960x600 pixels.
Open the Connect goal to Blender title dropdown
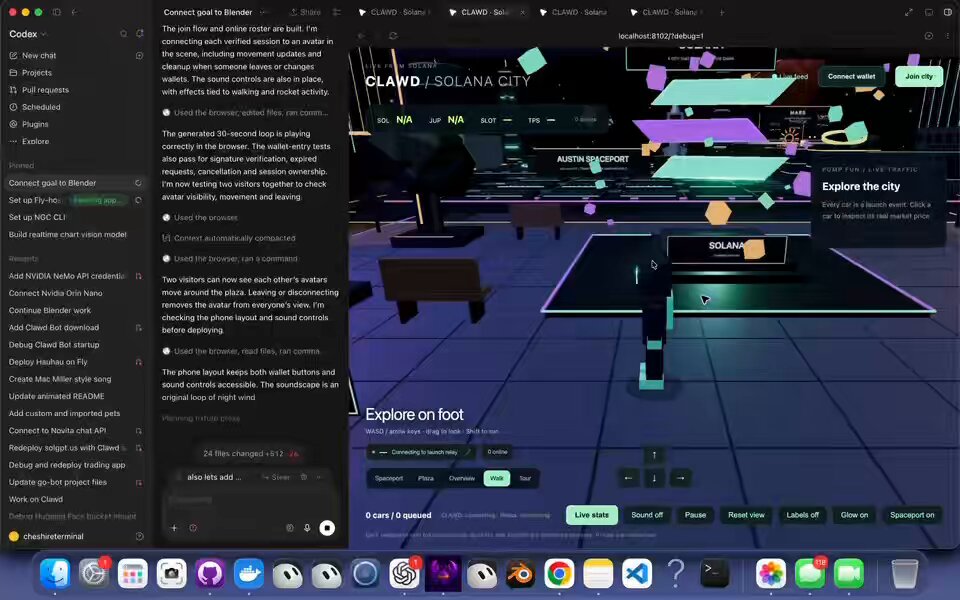263,12
